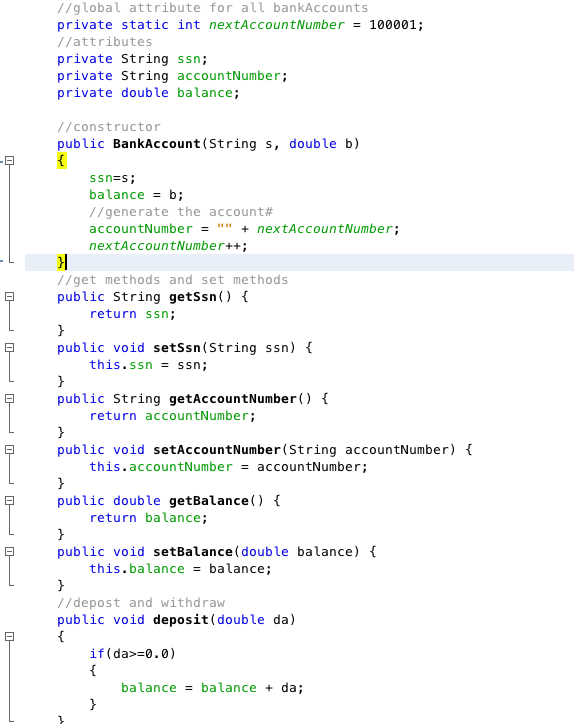
Task: Click the deposit method name
Action: tap(181, 620)
